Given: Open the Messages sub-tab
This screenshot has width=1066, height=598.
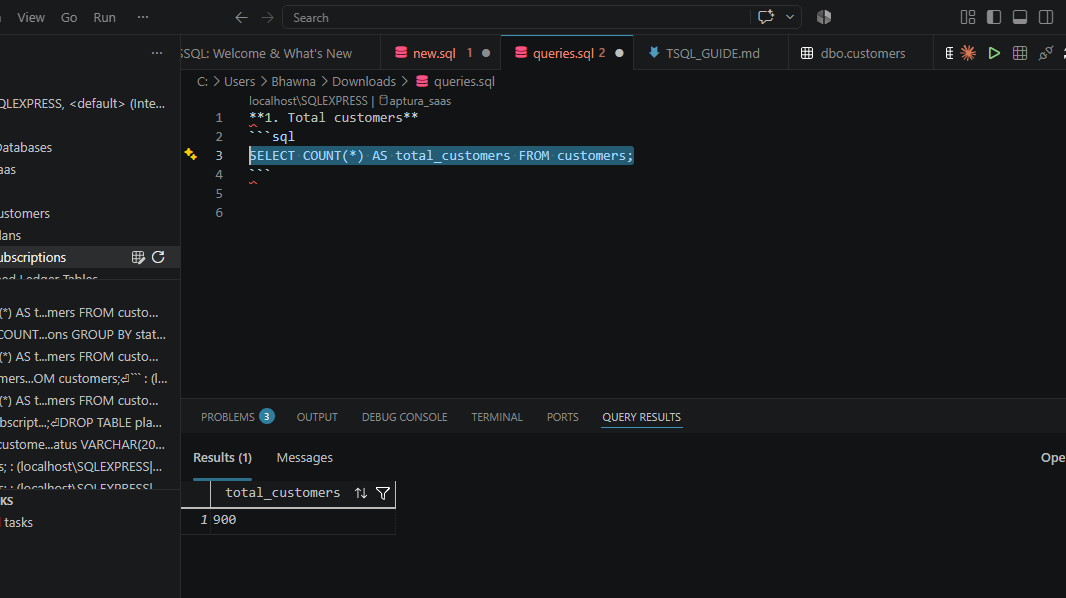Looking at the screenshot, I should (305, 458).
